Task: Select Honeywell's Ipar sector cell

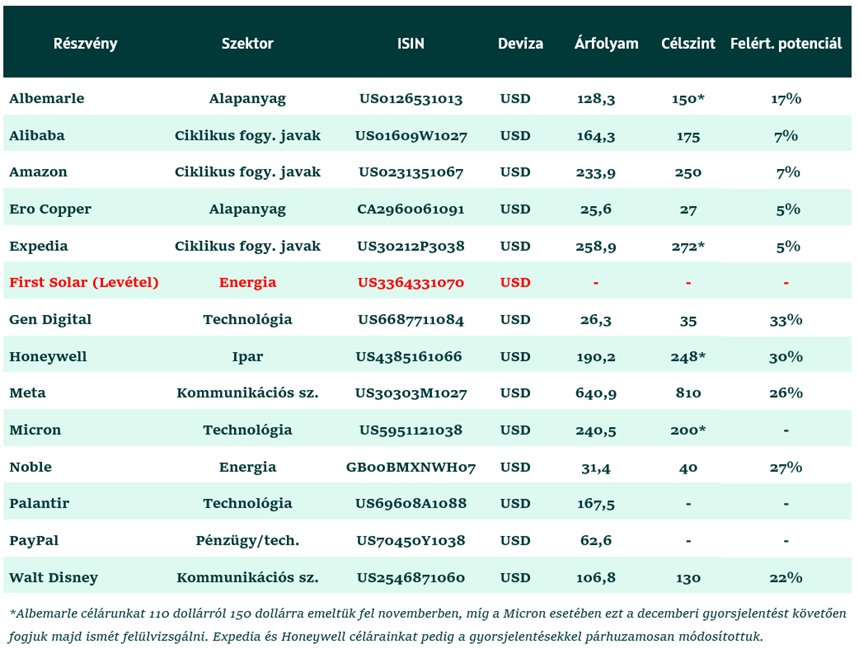Action: (x=247, y=357)
